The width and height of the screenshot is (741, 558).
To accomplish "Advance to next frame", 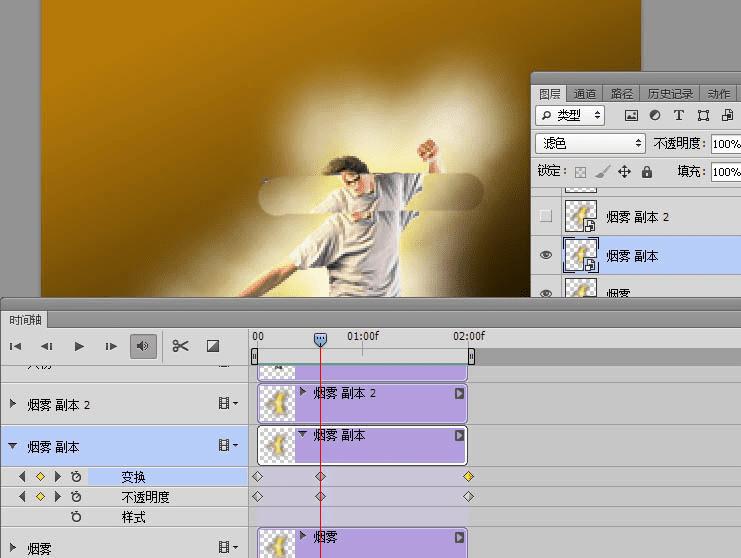I will click(x=111, y=346).
